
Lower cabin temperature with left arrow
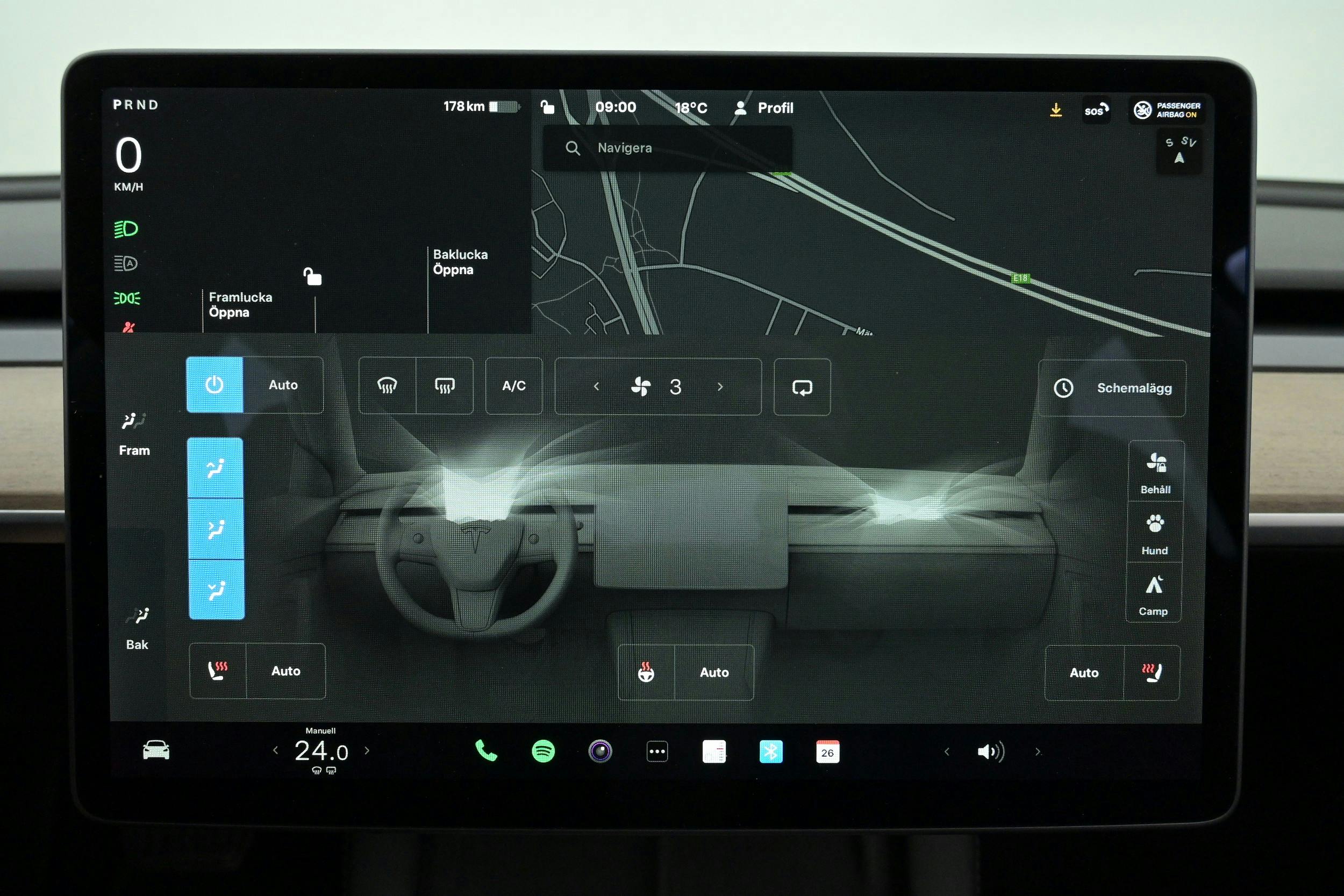[275, 750]
